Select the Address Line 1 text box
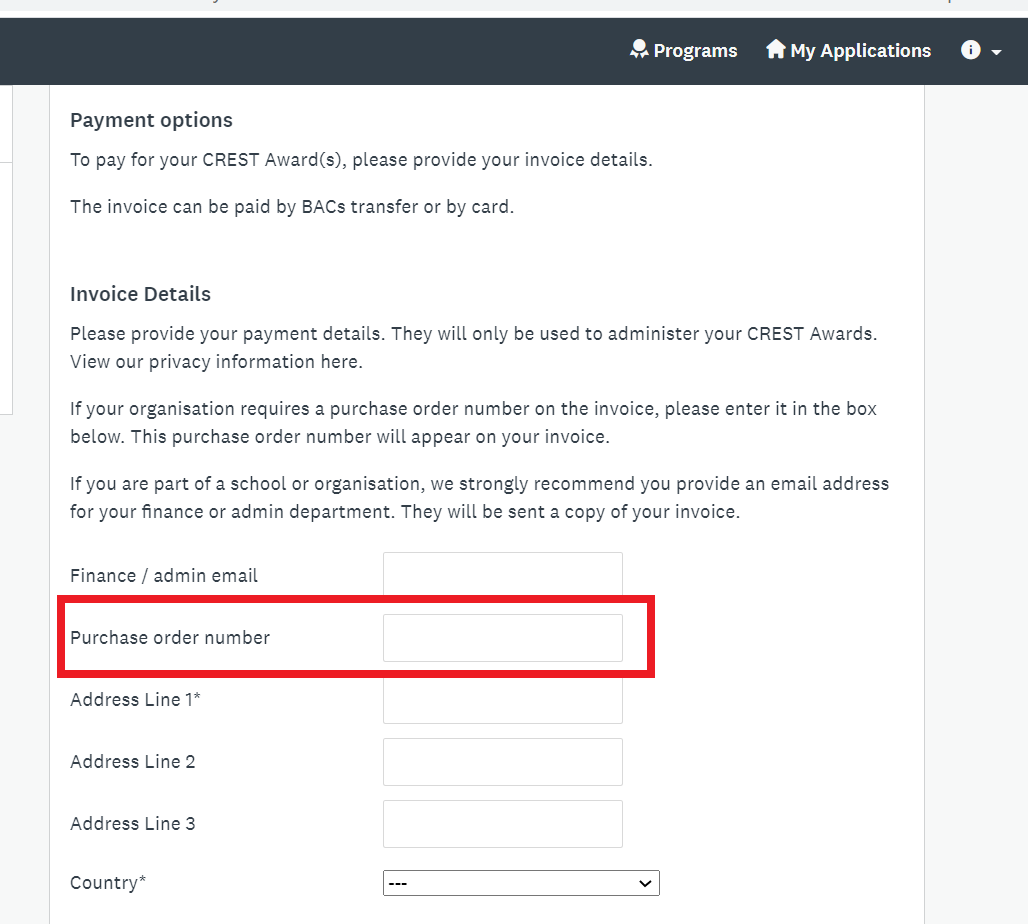Image resolution: width=1028 pixels, height=924 pixels. point(503,700)
